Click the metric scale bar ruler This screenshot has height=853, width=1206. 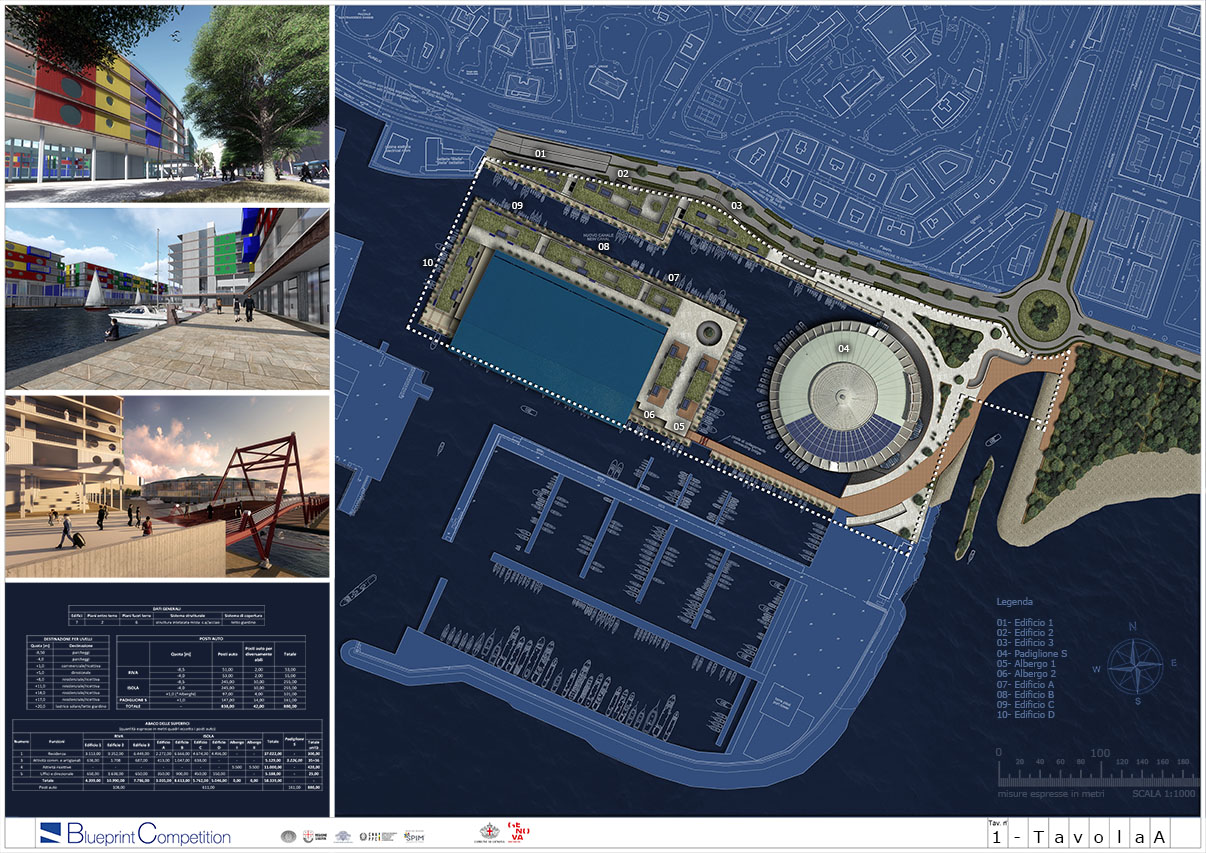tap(1097, 771)
